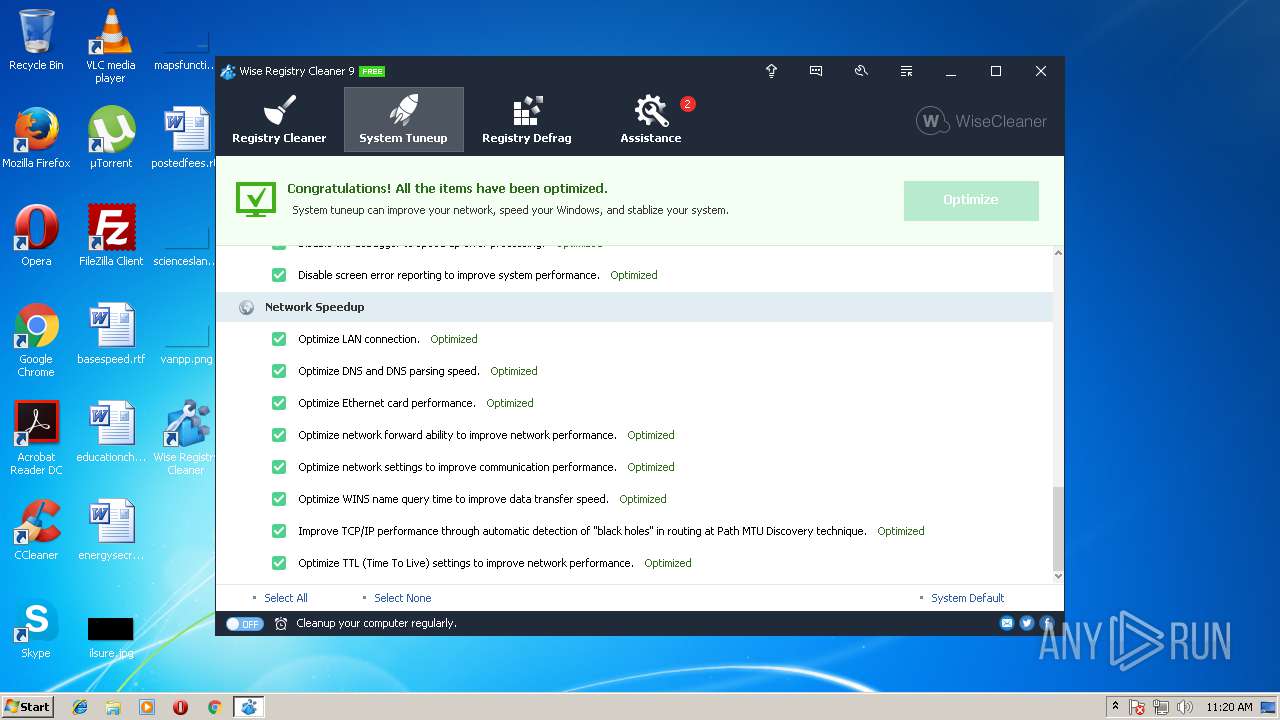Select the Google Chrome desktop icon

tap(36, 340)
